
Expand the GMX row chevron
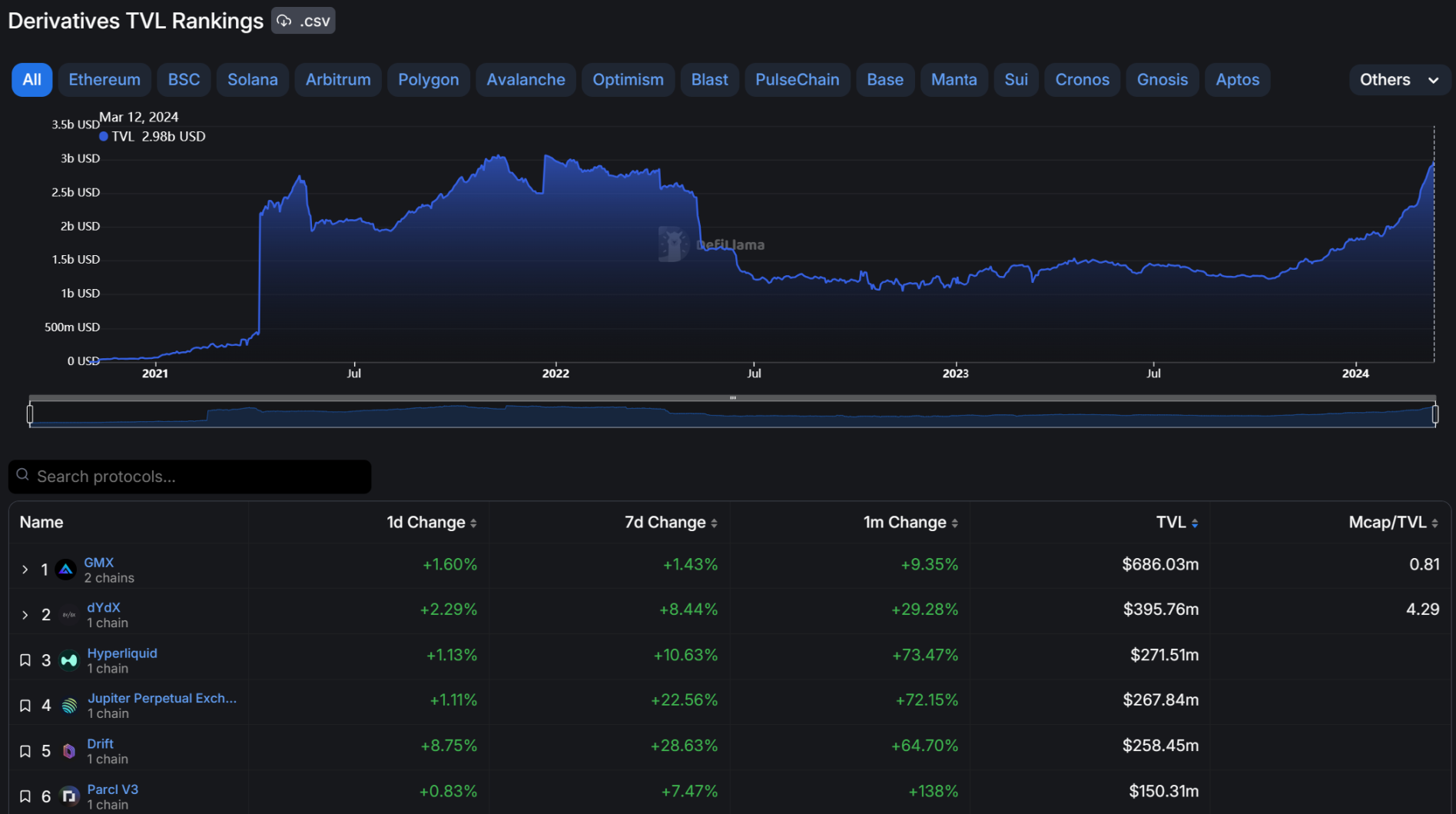[x=25, y=570]
